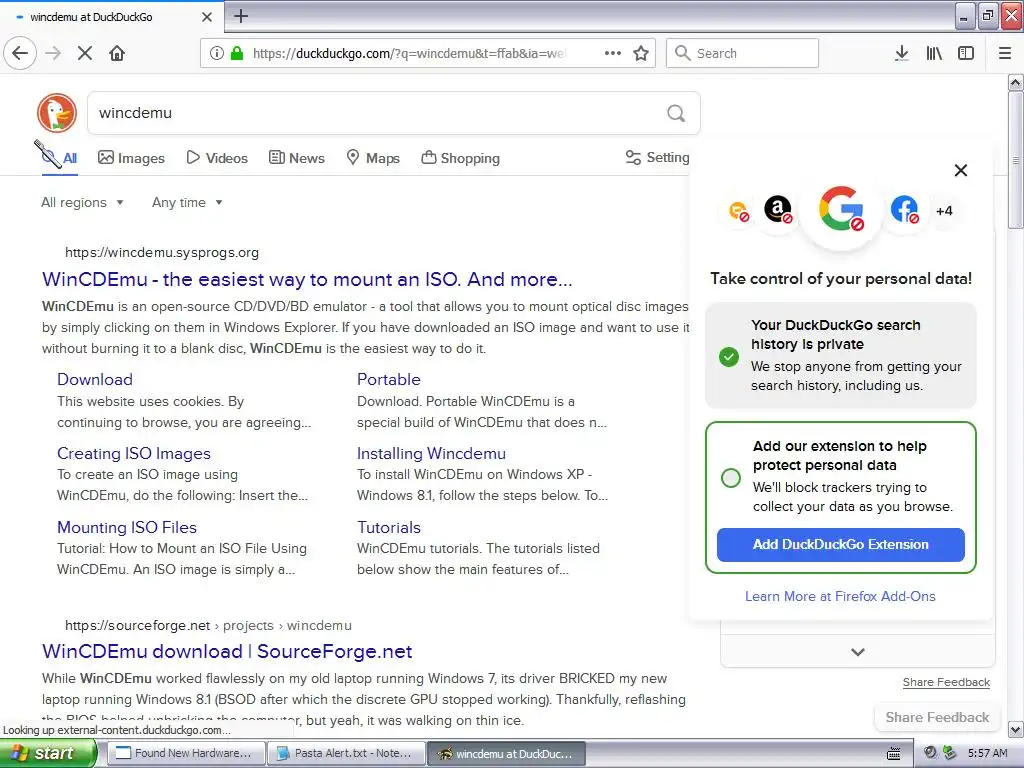Click the address bar URL
The image size is (1024, 768).
point(409,54)
